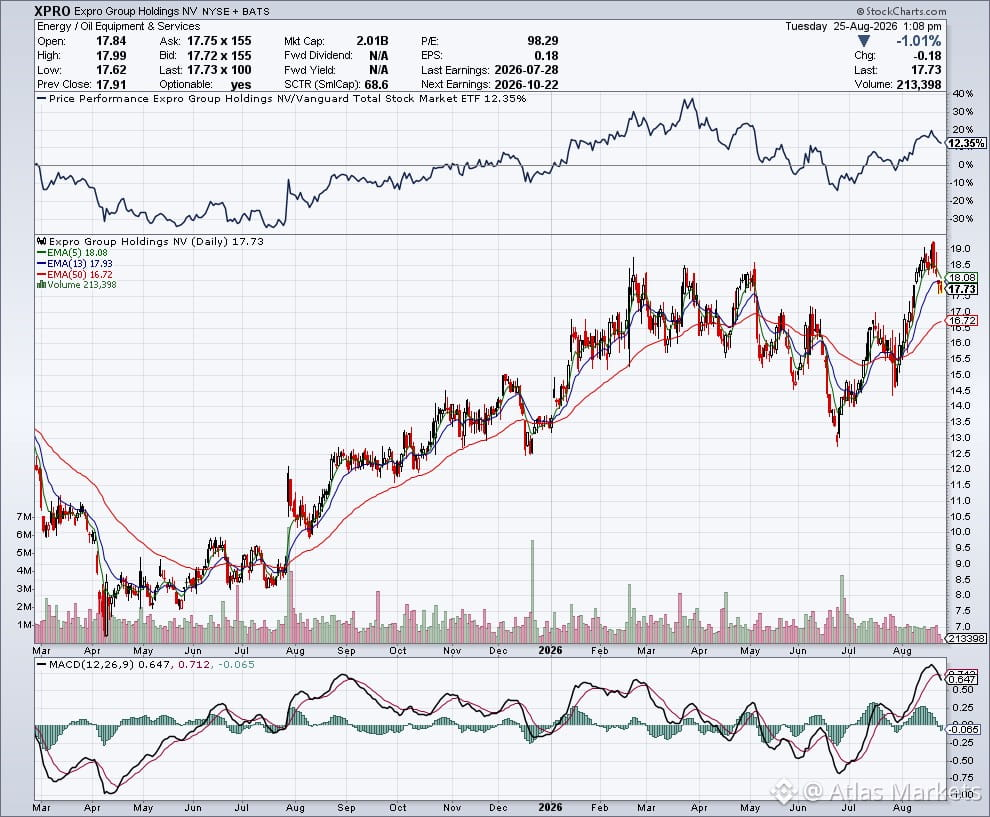This screenshot has height=817, width=990.
Task: Click the -0.065 MACD histogram axis tag
Action: coord(963,729)
